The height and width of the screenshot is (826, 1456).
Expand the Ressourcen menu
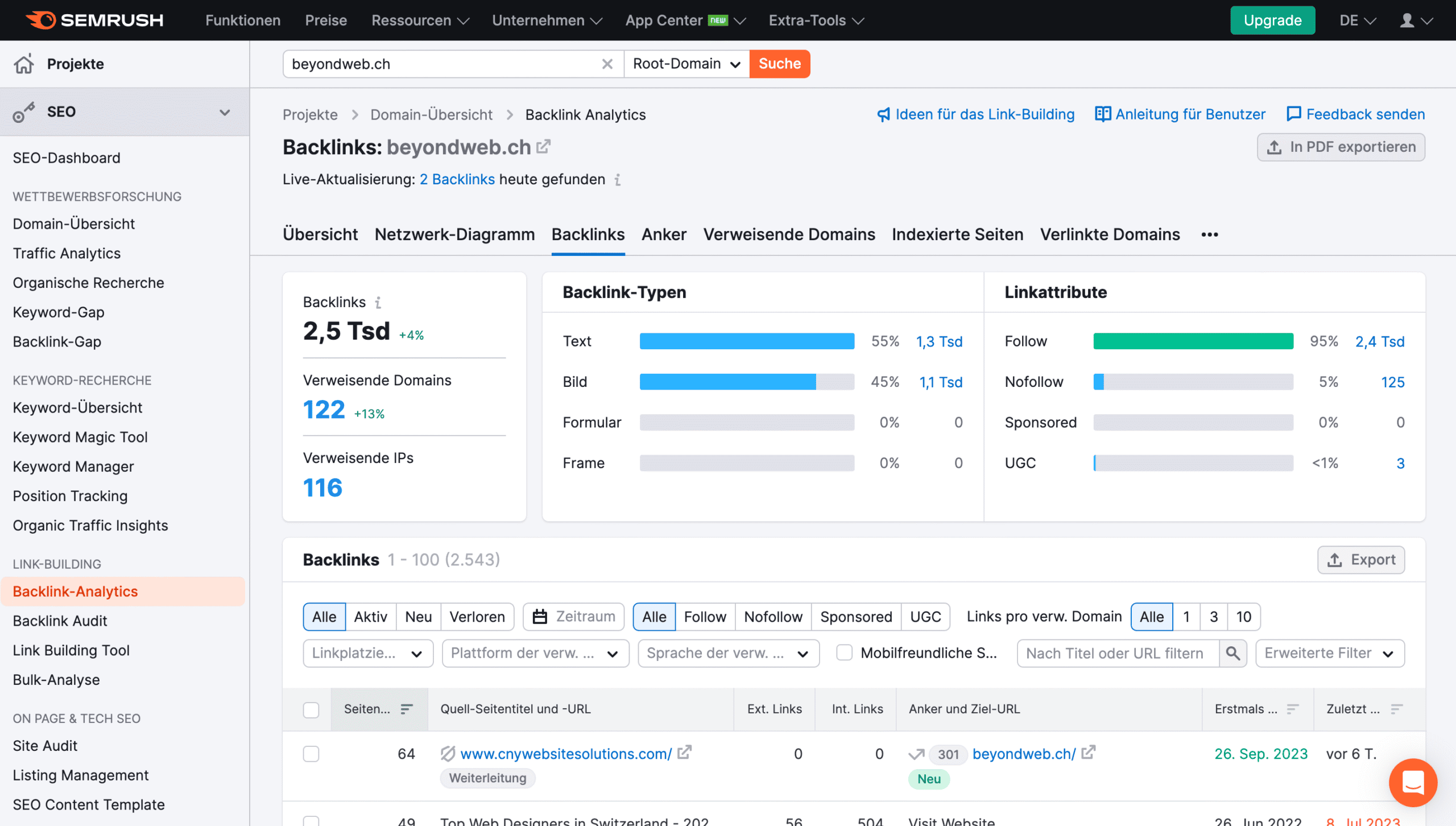pos(420,20)
